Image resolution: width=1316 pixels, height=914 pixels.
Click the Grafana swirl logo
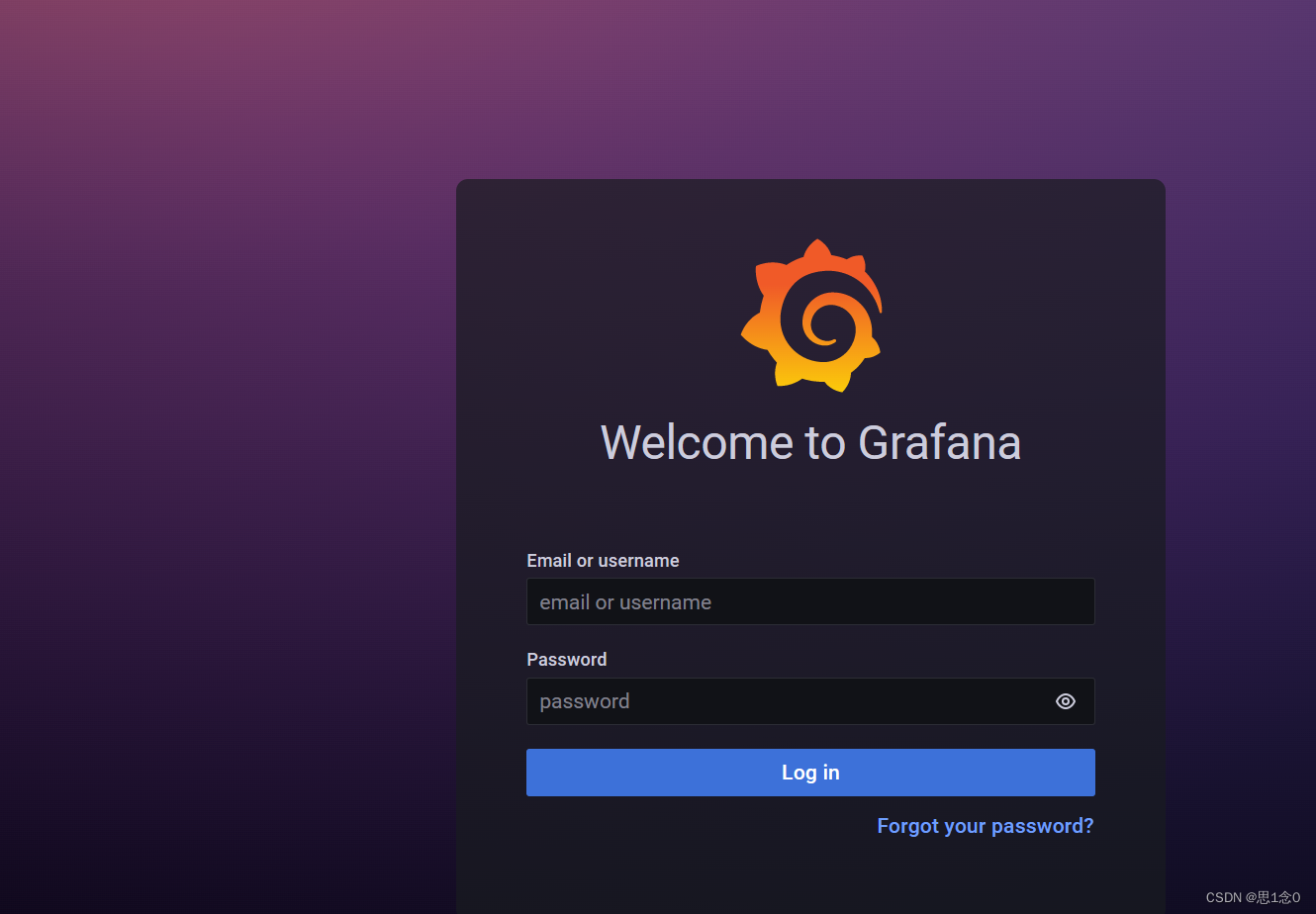click(811, 316)
